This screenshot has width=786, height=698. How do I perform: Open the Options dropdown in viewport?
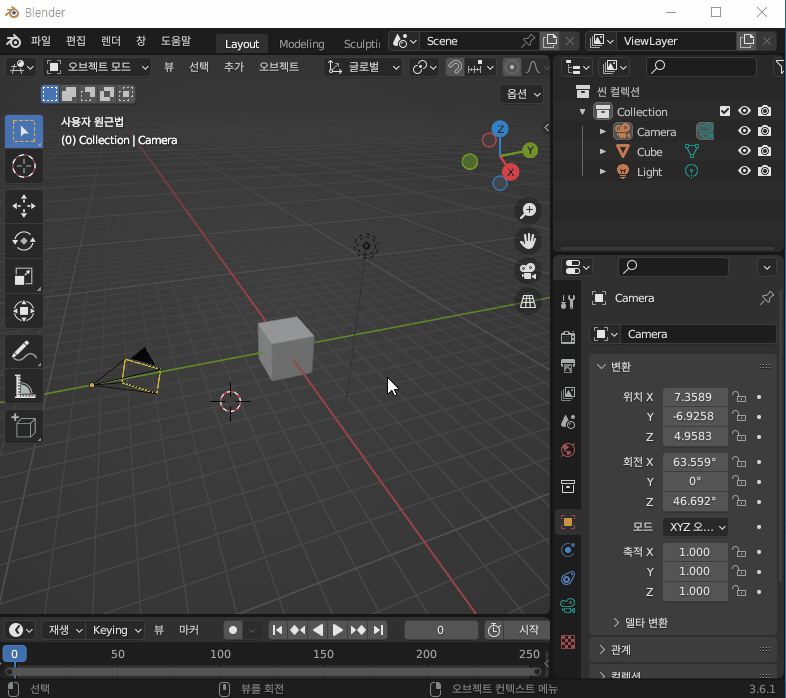[522, 94]
